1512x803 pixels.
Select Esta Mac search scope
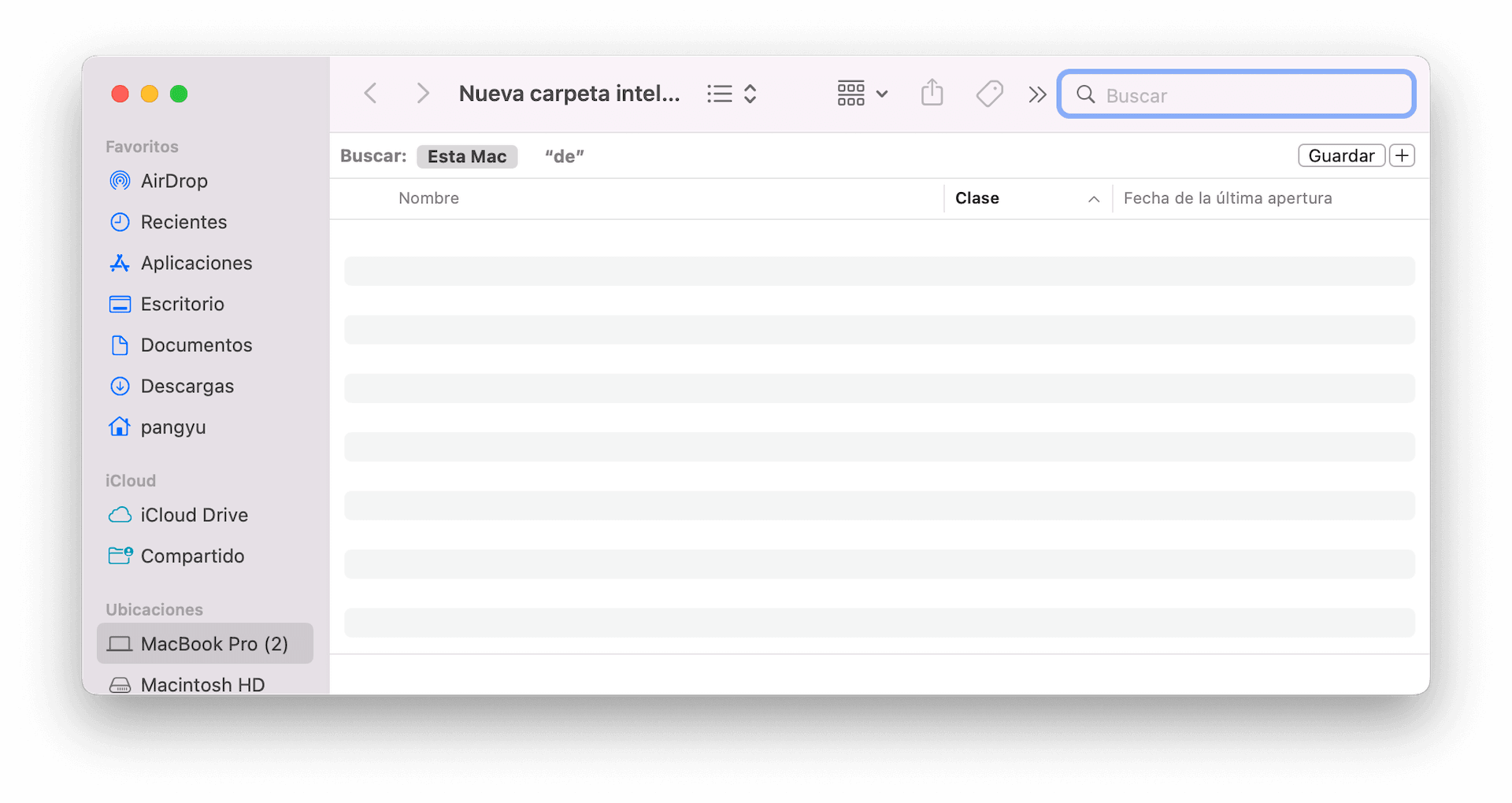467,157
